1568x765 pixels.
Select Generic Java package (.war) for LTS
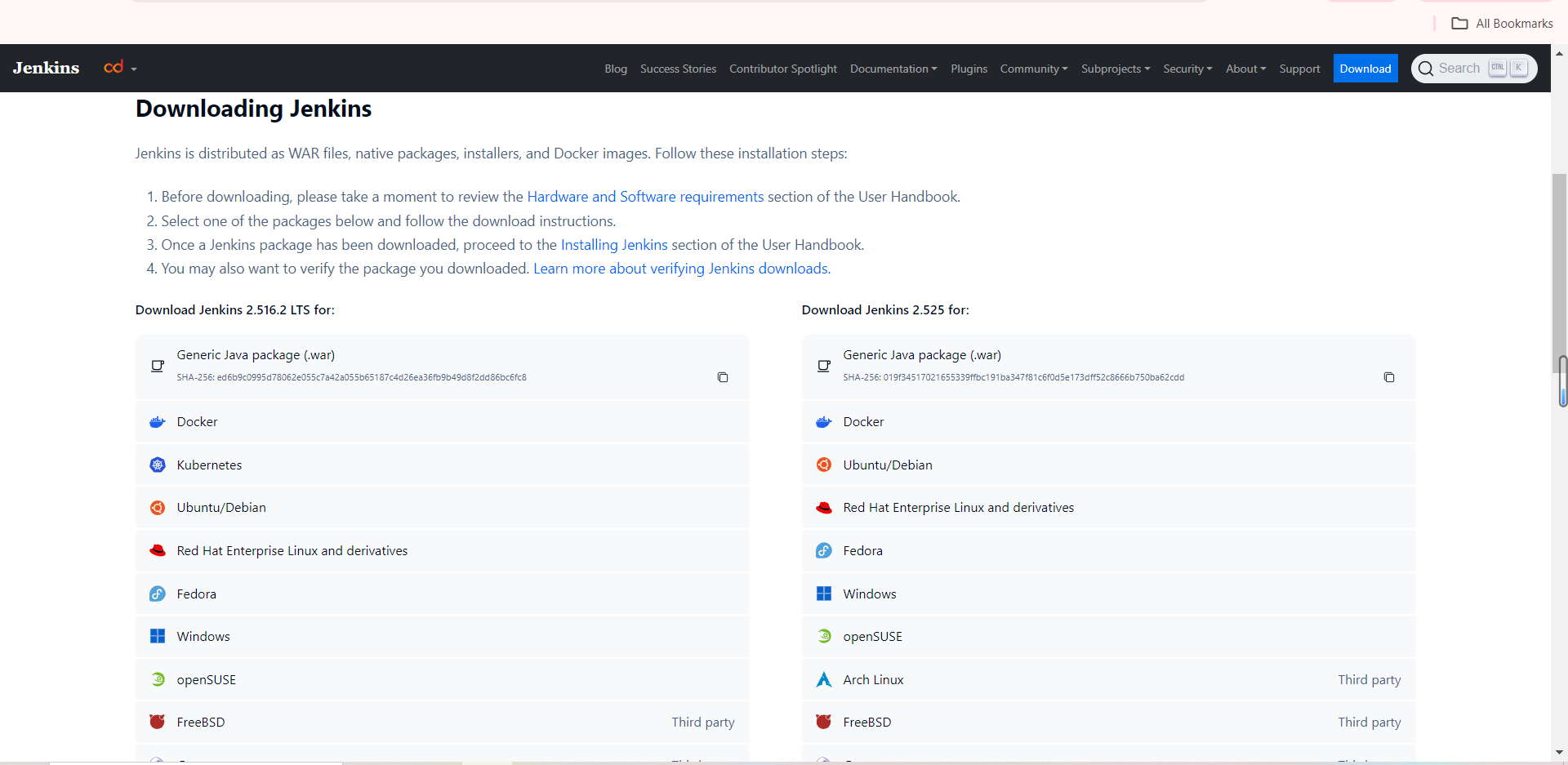(x=443, y=366)
